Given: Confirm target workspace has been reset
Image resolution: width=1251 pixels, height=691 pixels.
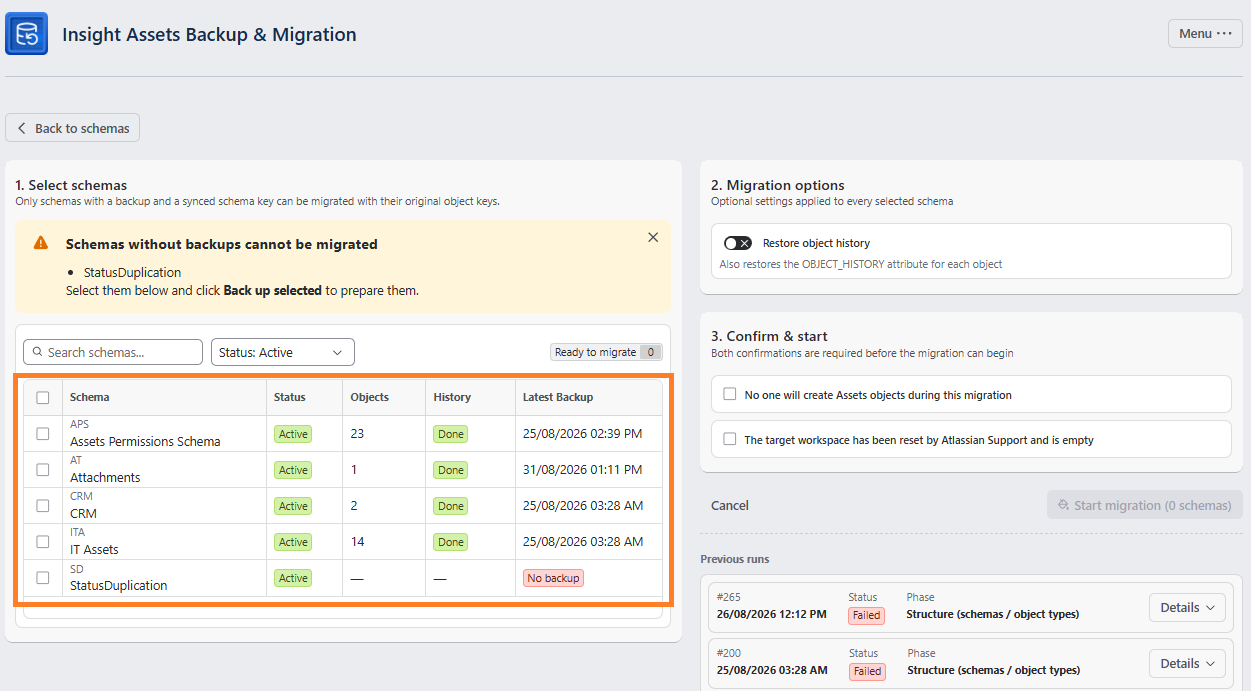Looking at the screenshot, I should [730, 439].
